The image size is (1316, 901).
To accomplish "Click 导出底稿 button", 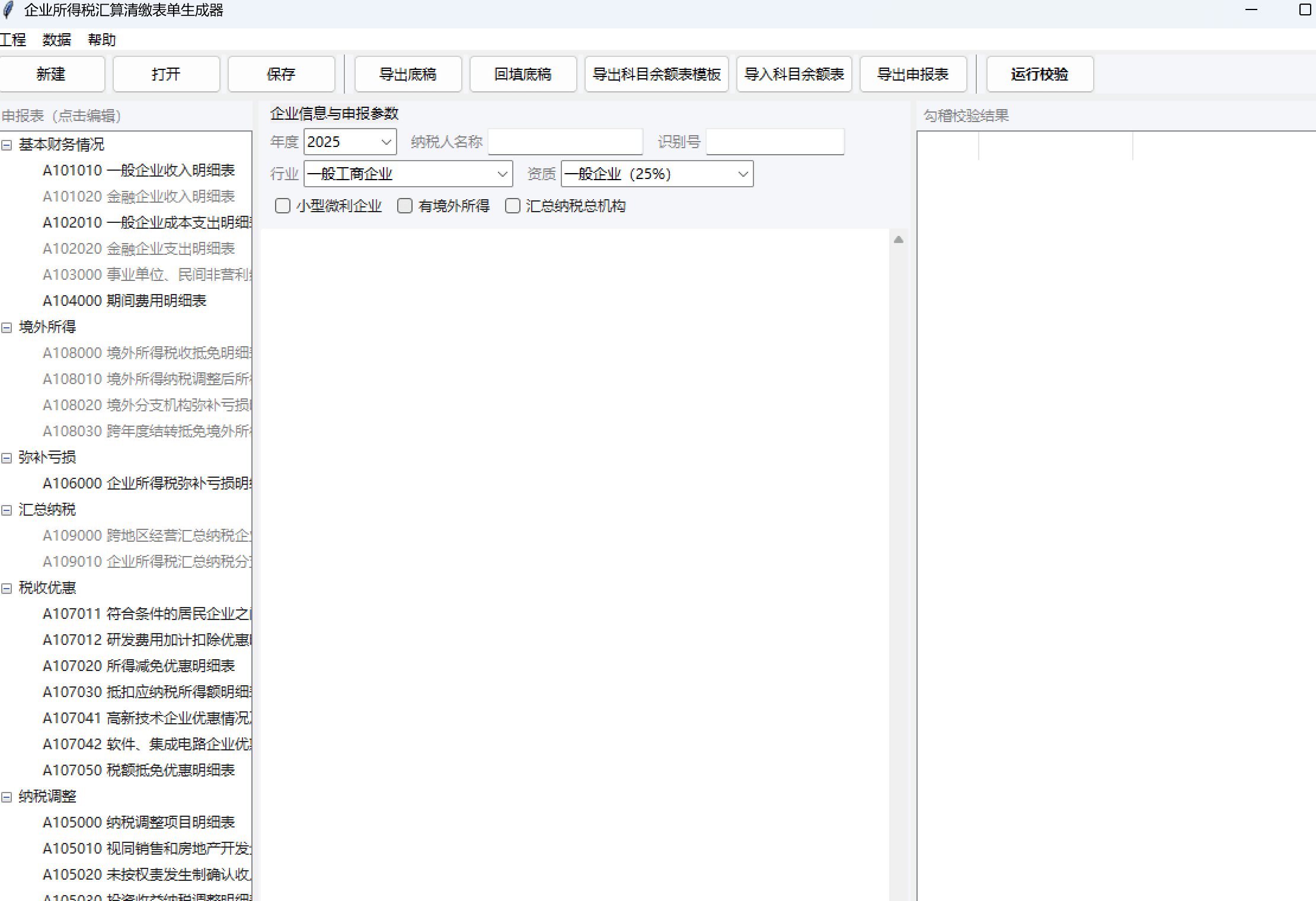I will [x=408, y=74].
